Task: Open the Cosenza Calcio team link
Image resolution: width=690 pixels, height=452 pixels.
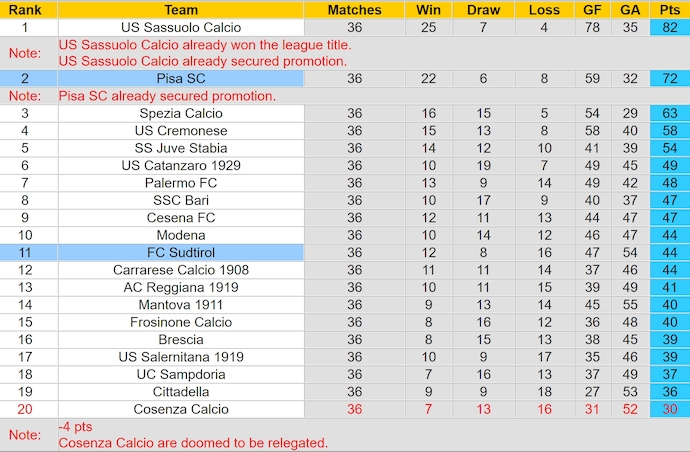Action: [x=181, y=409]
